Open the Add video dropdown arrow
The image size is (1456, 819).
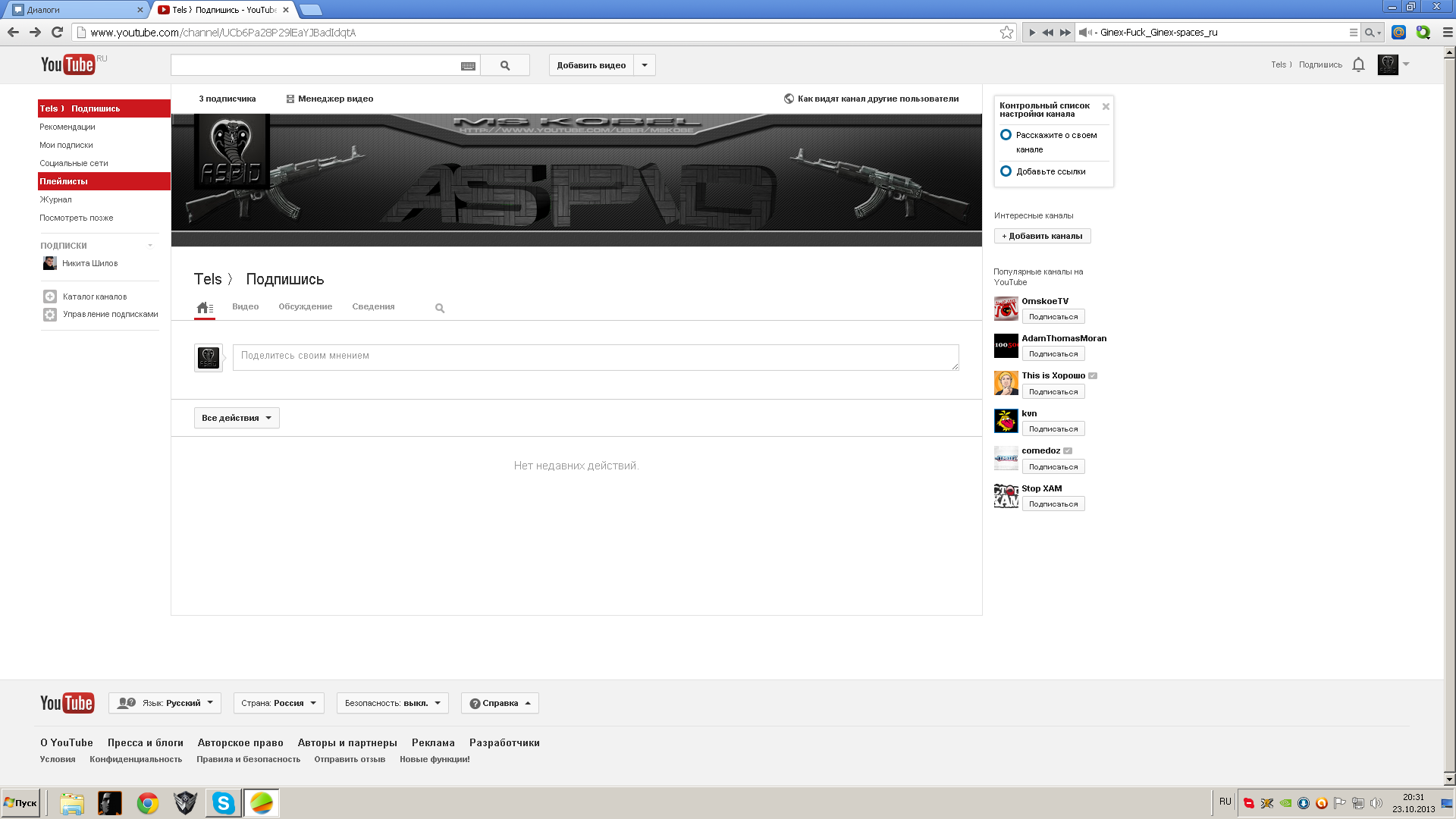pos(645,65)
